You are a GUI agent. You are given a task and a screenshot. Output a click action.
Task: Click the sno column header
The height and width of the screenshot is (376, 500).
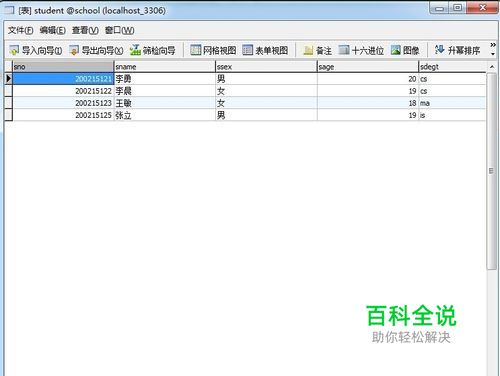coord(63,67)
